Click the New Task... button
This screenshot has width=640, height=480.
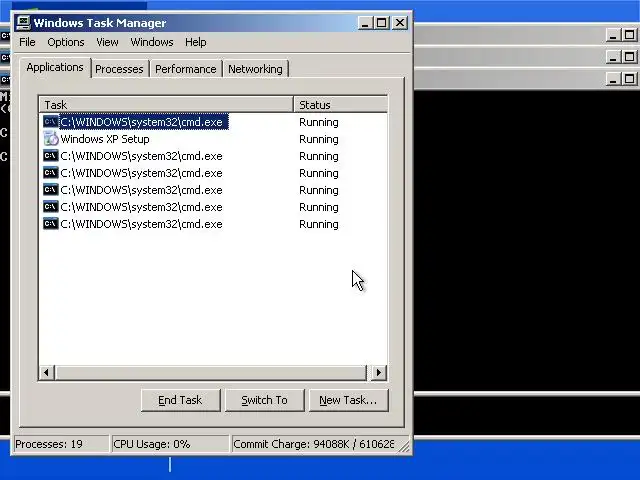(348, 400)
